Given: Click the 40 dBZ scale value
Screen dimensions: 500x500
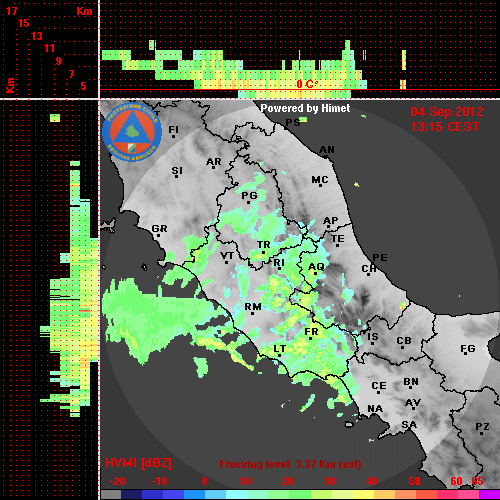Looking at the screenshot, I should 371,481.
